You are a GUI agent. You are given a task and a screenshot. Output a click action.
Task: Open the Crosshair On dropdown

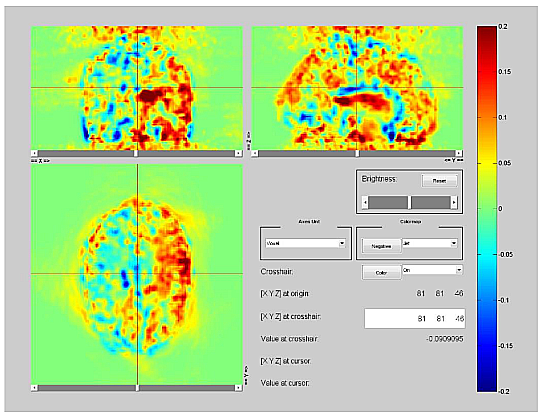(x=432, y=270)
